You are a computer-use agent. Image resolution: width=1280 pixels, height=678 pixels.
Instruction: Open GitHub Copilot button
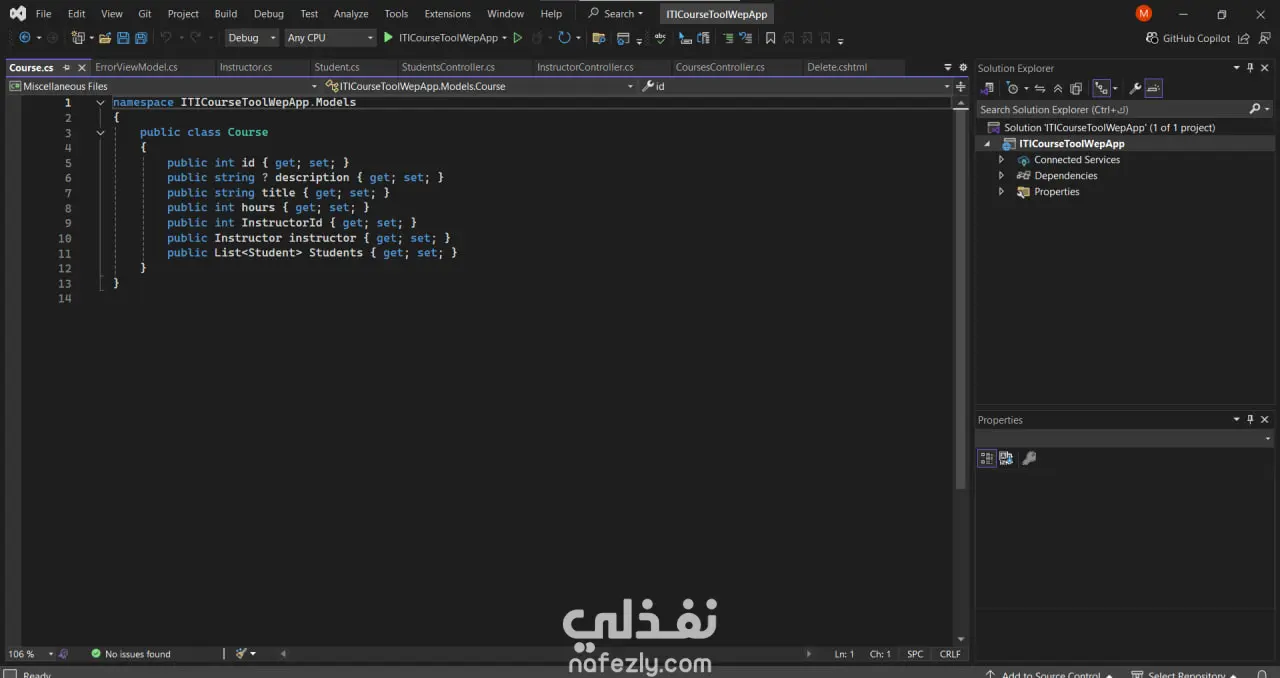[1188, 38]
